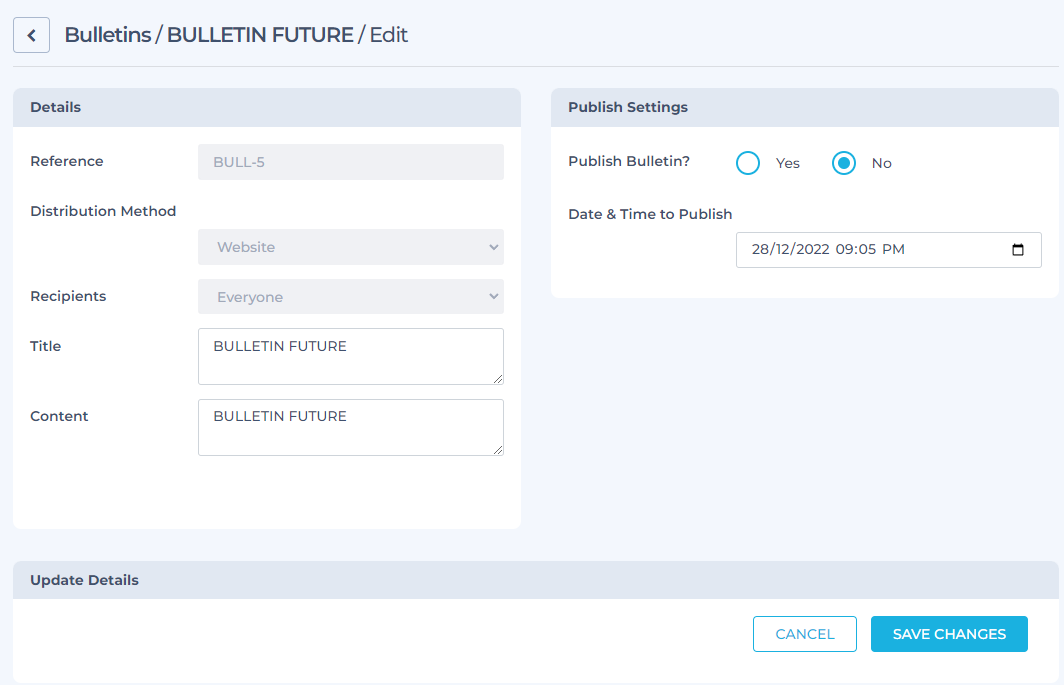Select the PM segment in publish time
Image resolution: width=1064 pixels, height=685 pixels.
893,250
